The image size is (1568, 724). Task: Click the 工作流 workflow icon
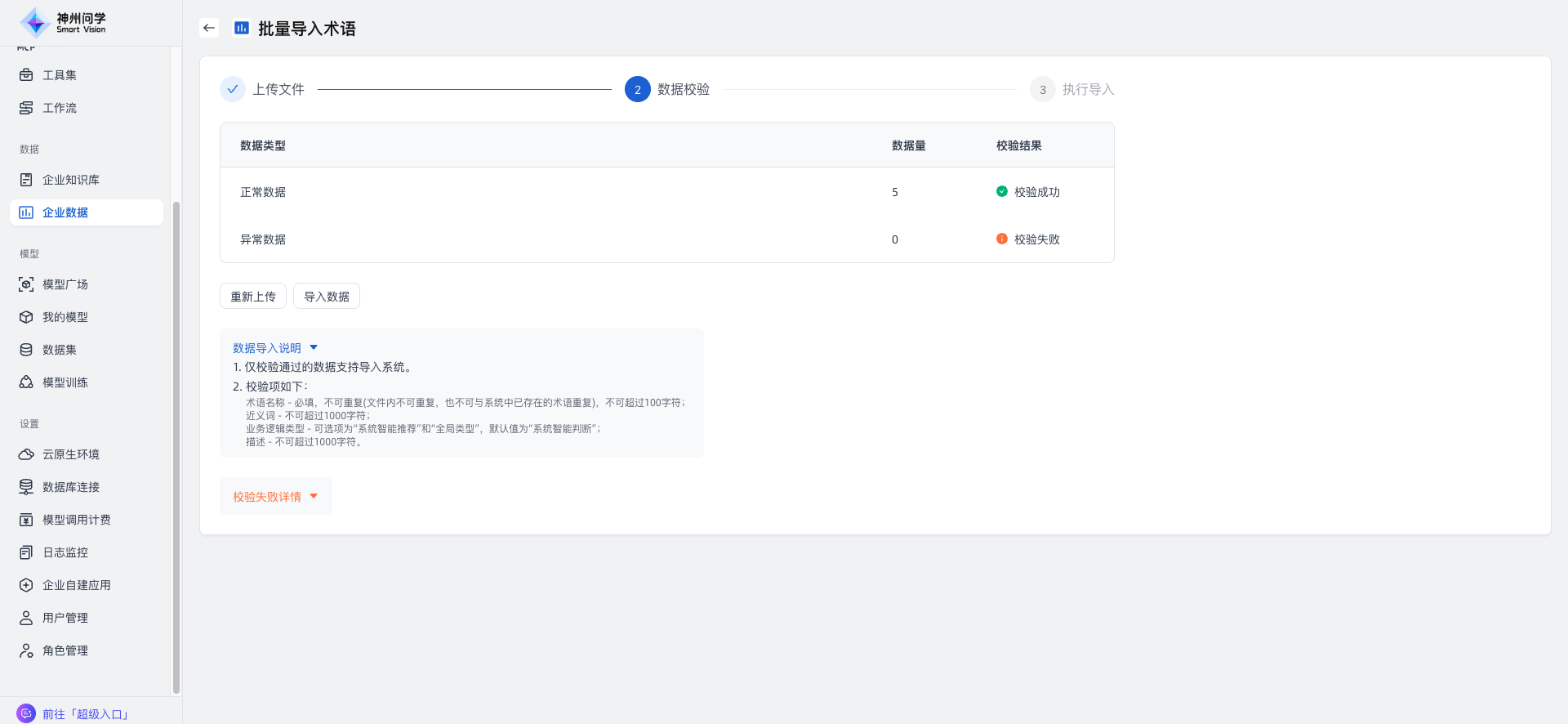[26, 108]
